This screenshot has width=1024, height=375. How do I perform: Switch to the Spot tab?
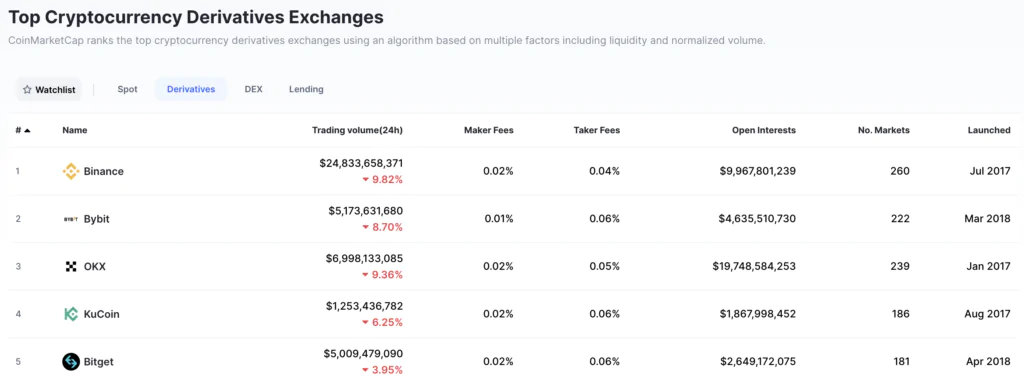[x=127, y=90]
